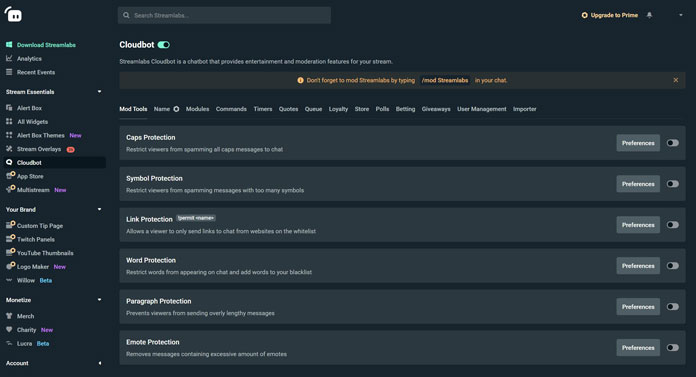Viewport: 696px width, 377px height.
Task: Expand the Account section
Action: (x=99, y=363)
